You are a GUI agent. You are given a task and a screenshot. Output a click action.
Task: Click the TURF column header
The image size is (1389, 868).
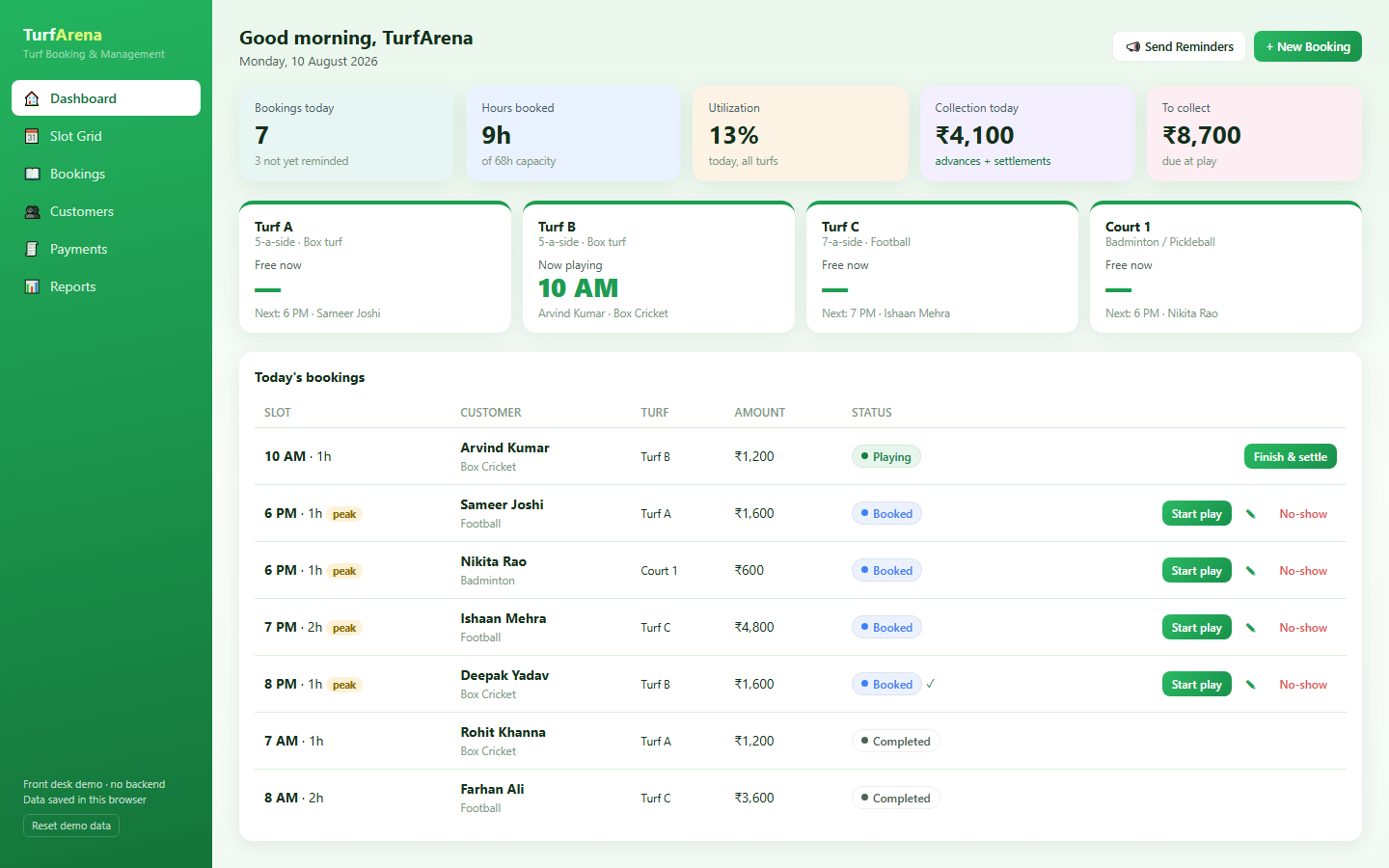655,412
